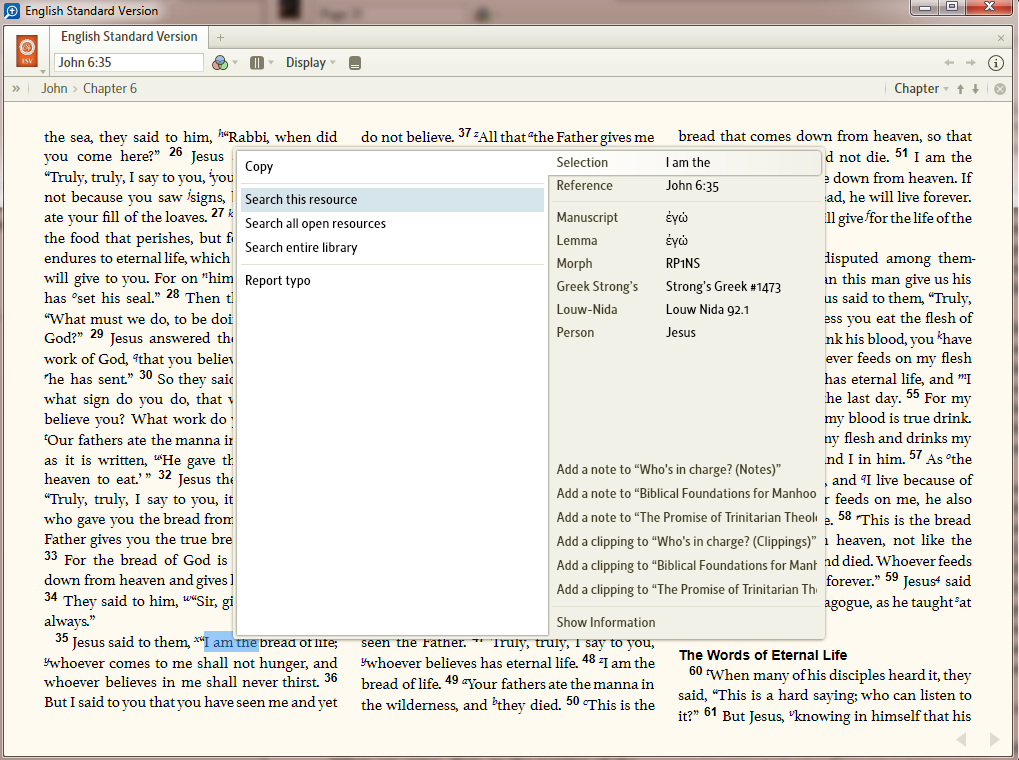Select the Louw Nida 92.1 row
The width and height of the screenshot is (1019, 760).
click(687, 310)
